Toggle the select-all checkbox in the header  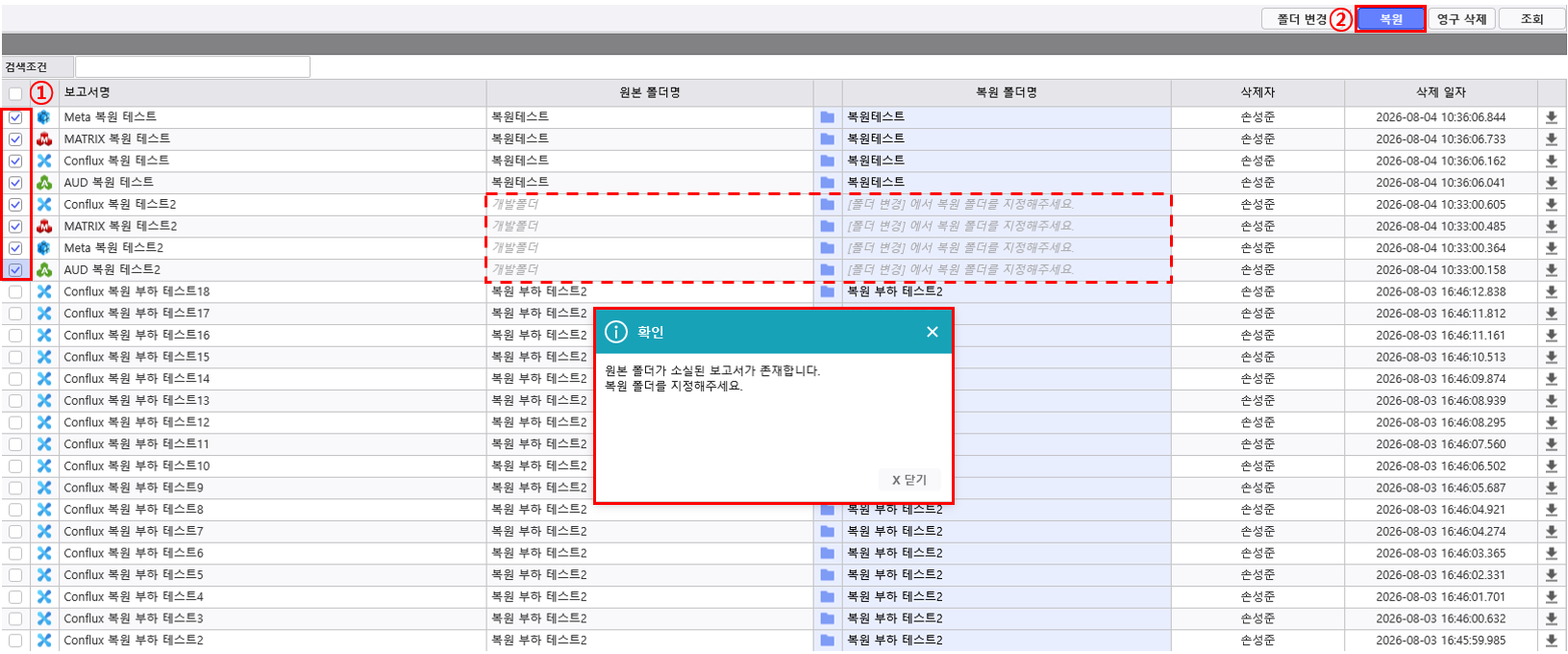pyautogui.click(x=15, y=93)
